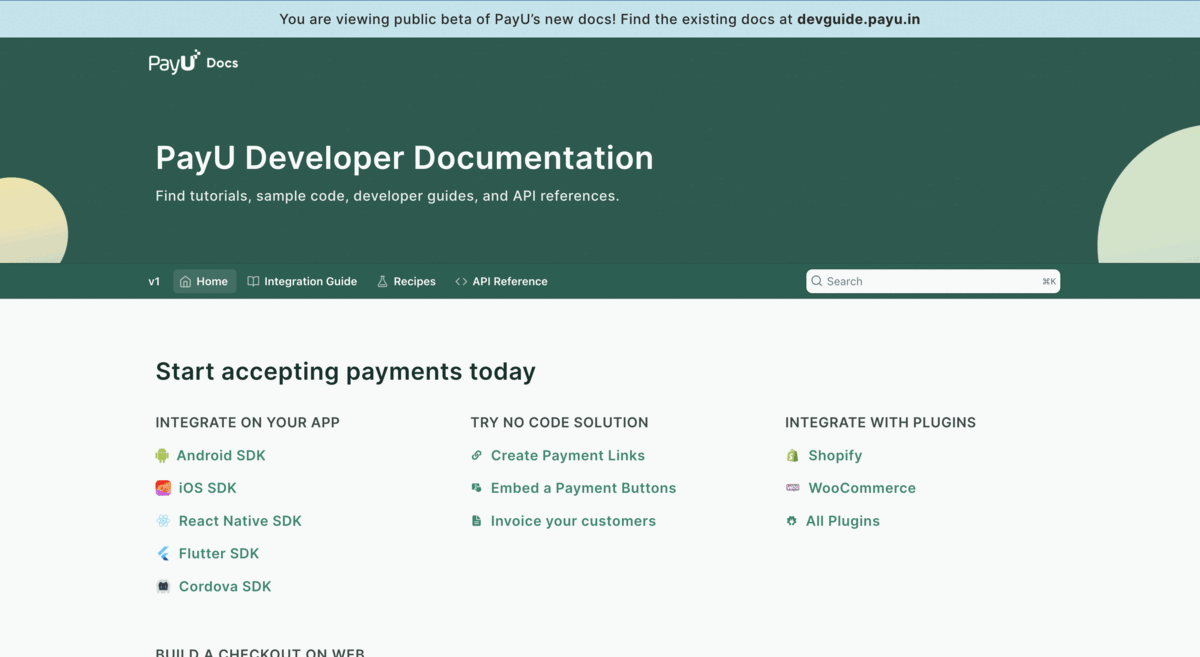Visit the Embed a Payment Buttons link
This screenshot has width=1200, height=657.
pyautogui.click(x=583, y=488)
